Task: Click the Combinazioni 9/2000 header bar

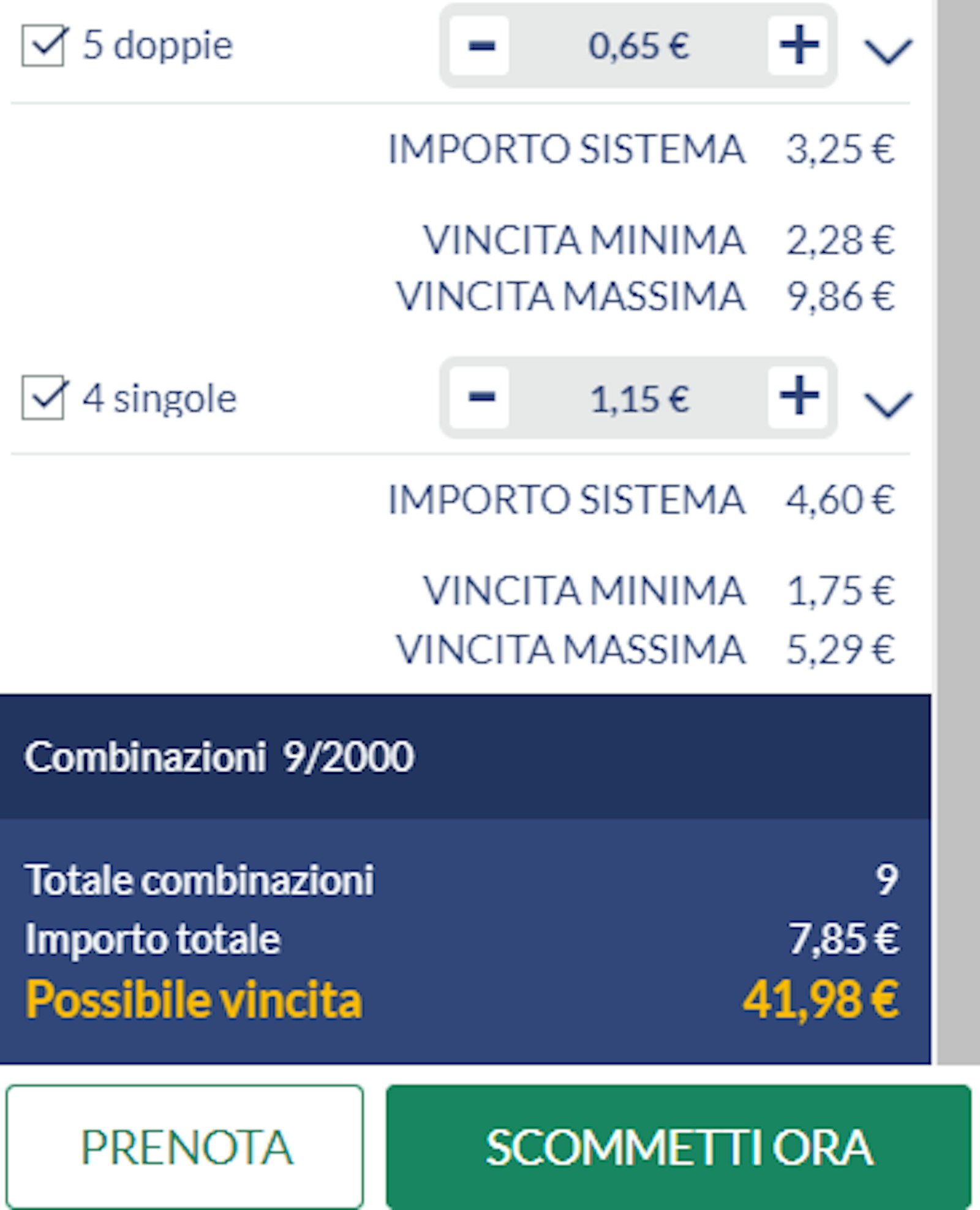Action: pos(466,757)
